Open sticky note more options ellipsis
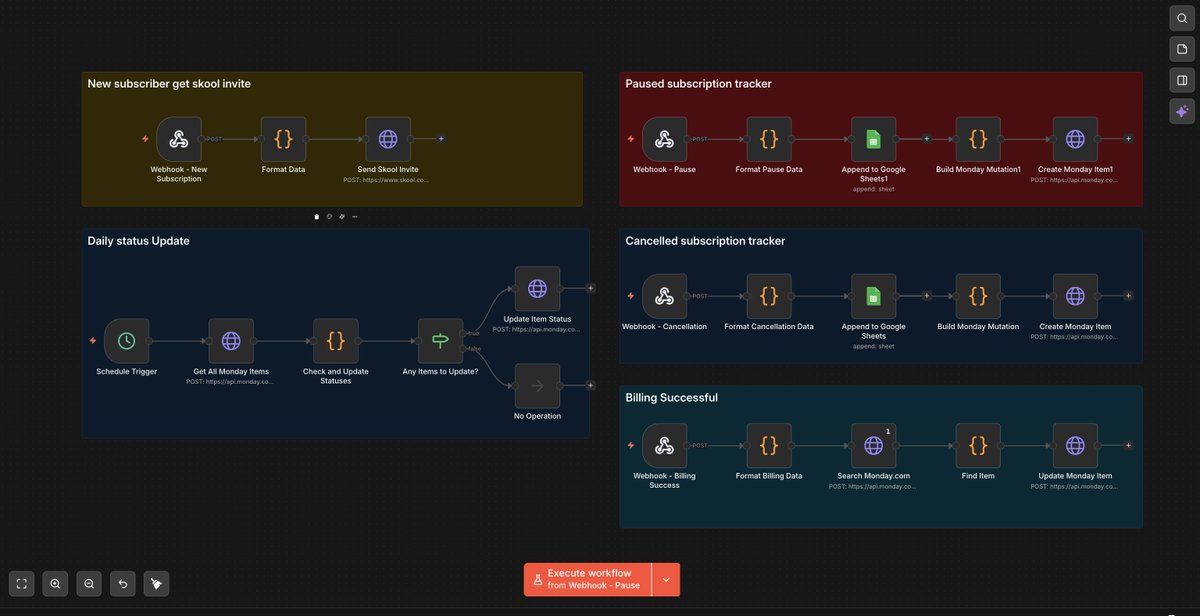This screenshot has width=1200, height=616. (x=354, y=216)
